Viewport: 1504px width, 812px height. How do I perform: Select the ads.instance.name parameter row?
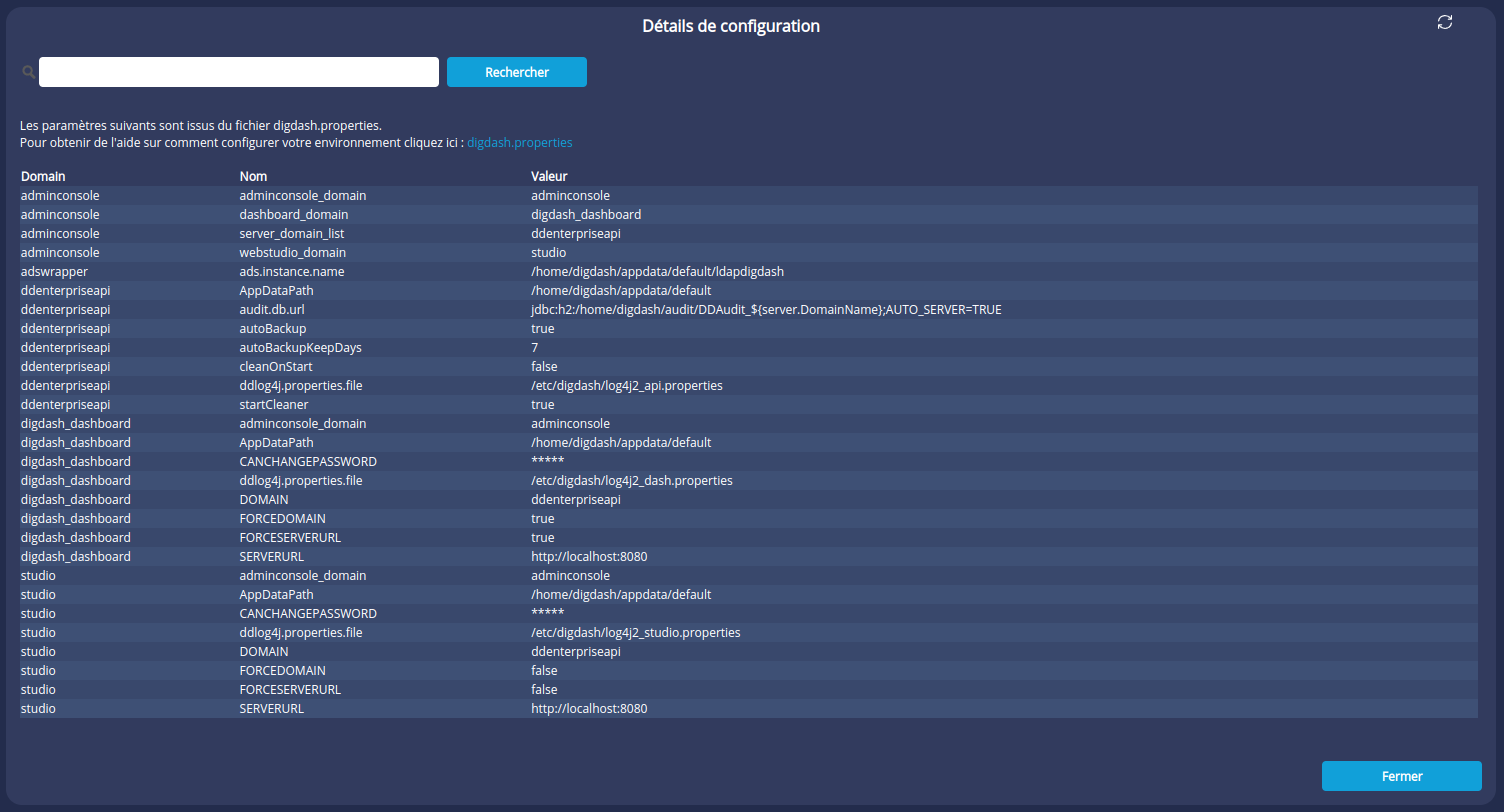tap(292, 272)
